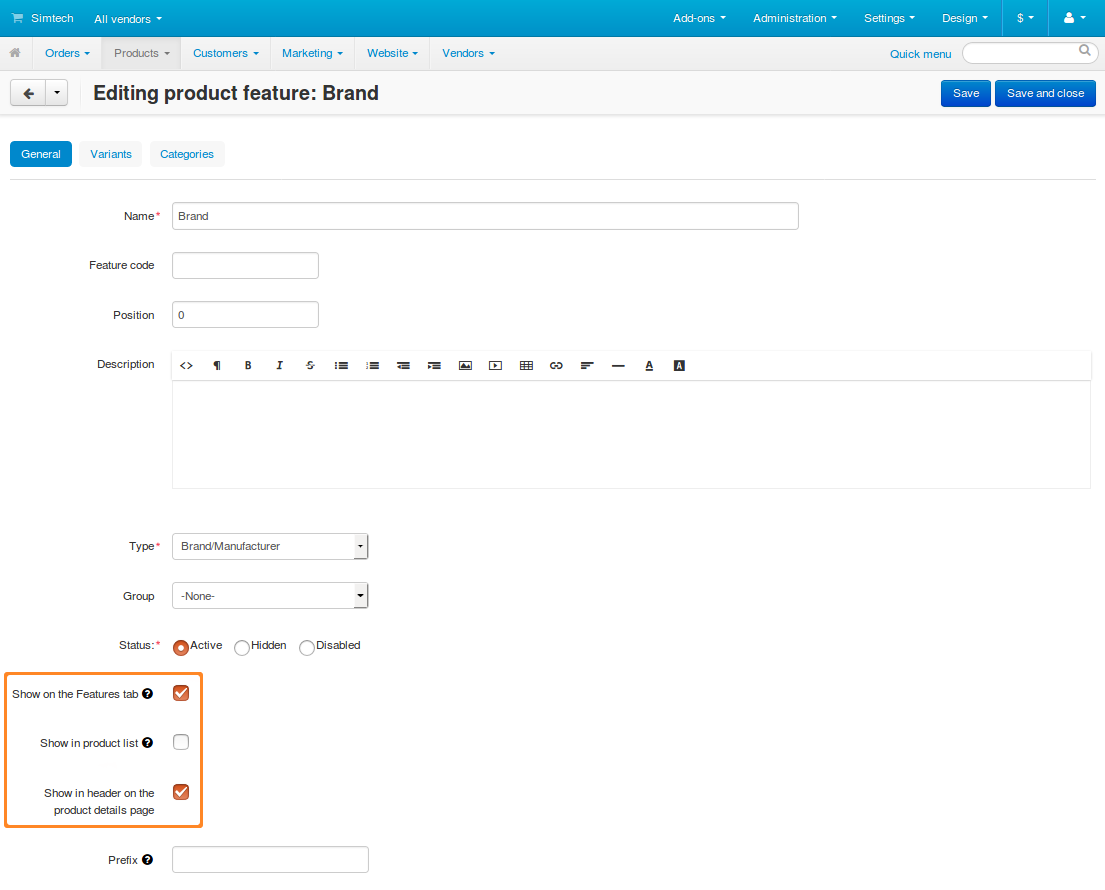
Task: Toggle HTML source view in description editor
Action: click(x=186, y=365)
